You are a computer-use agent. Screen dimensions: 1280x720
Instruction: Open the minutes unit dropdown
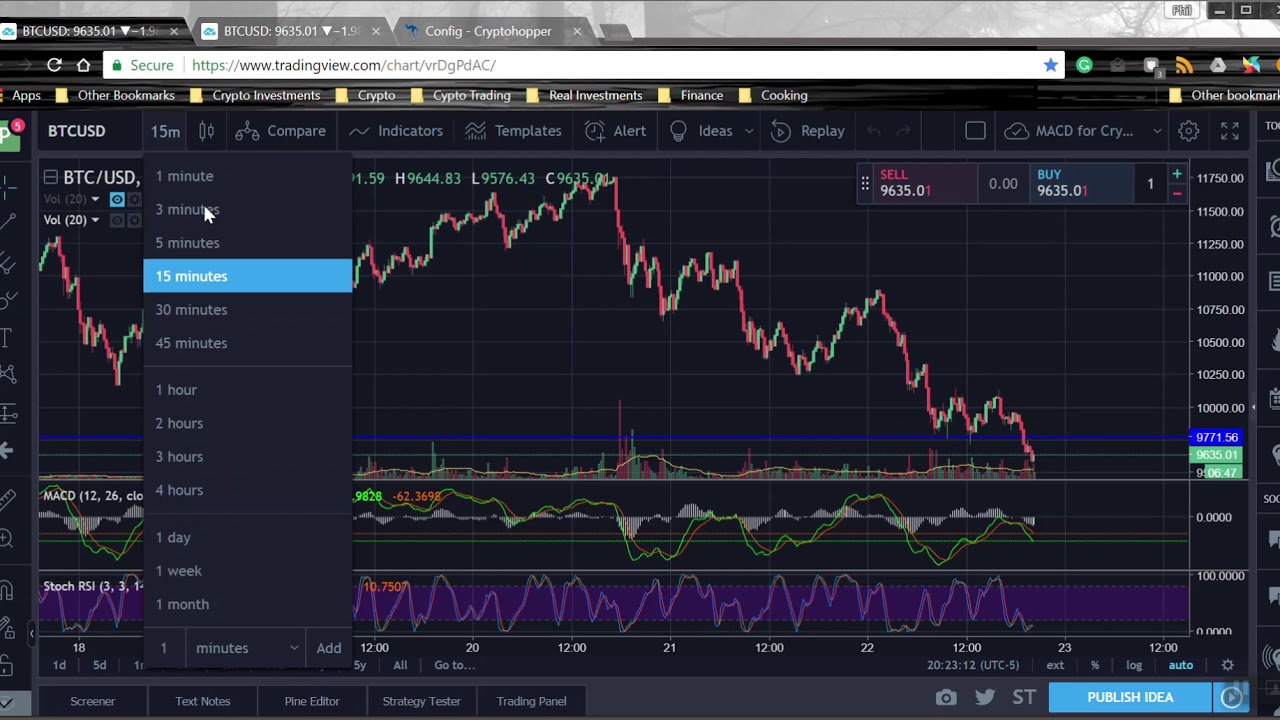pyautogui.click(x=247, y=648)
